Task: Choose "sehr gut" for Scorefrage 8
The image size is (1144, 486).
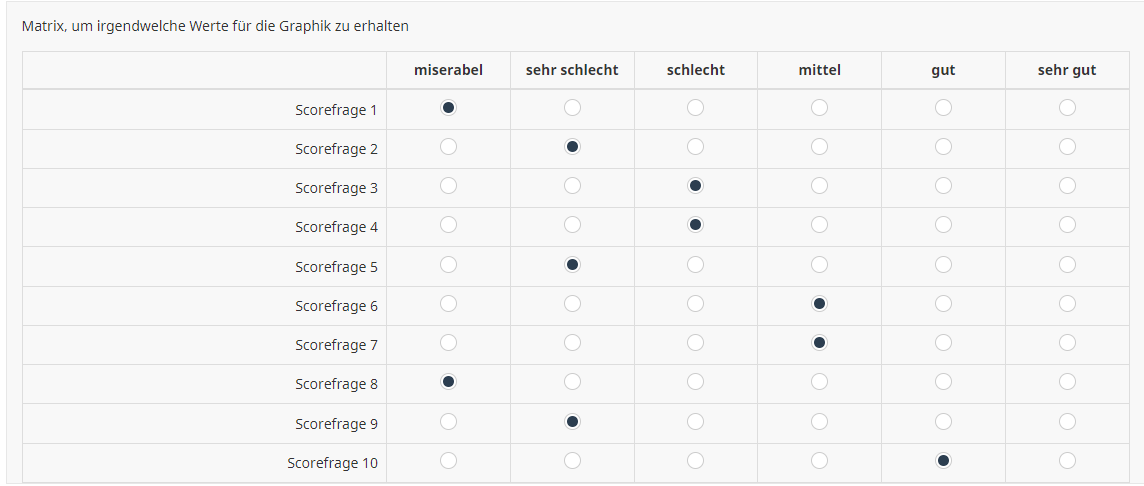Action: click(x=1067, y=382)
